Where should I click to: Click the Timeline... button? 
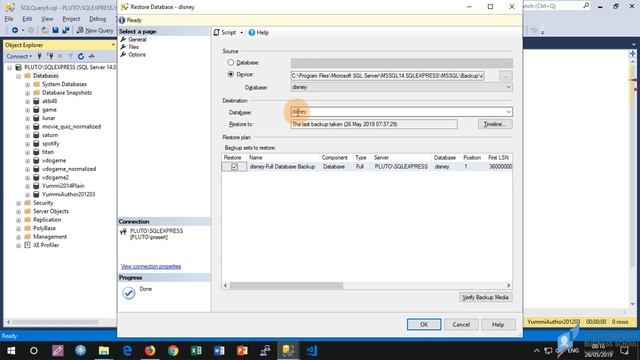tap(495, 124)
